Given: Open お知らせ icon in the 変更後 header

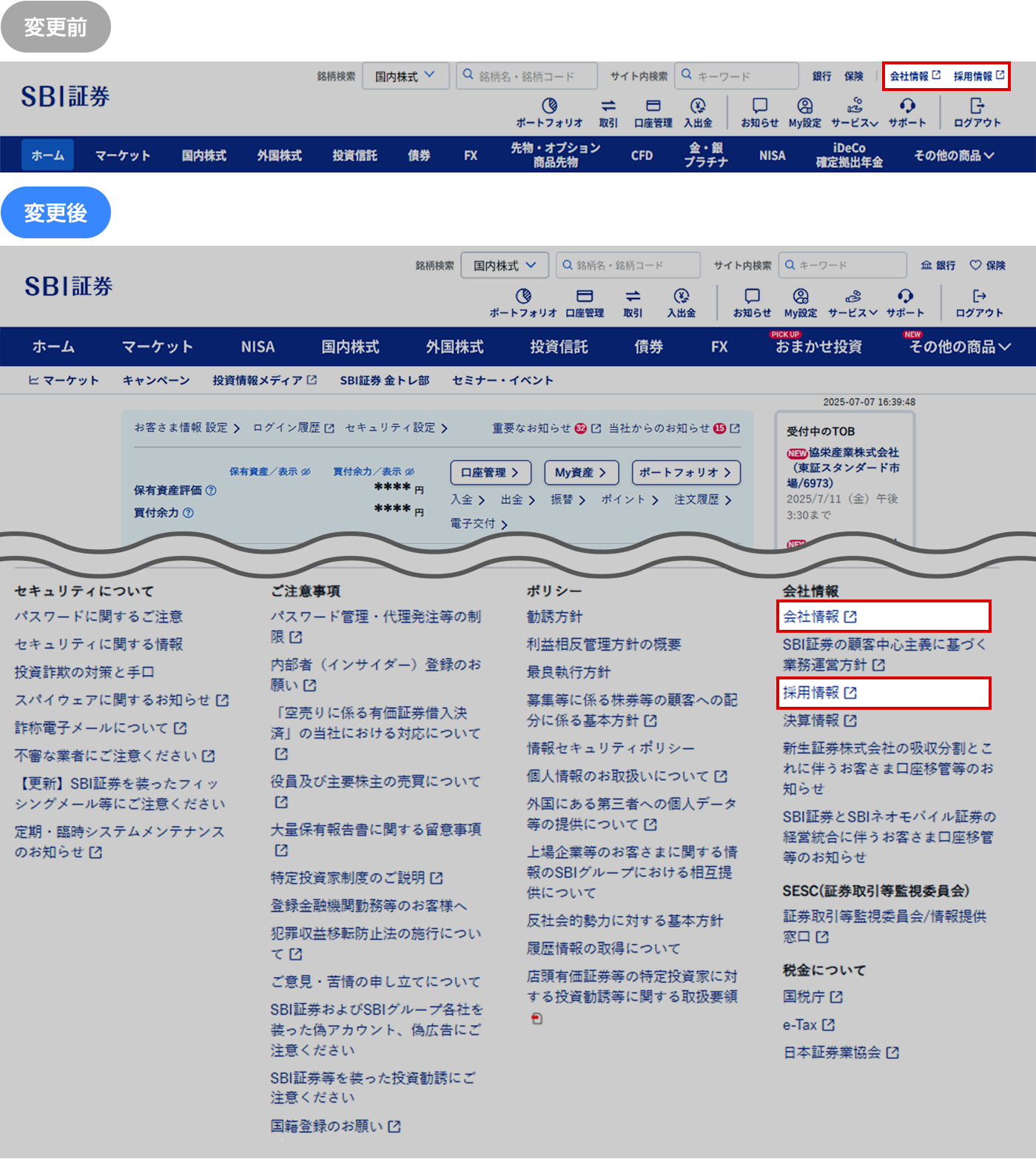Looking at the screenshot, I should tap(752, 296).
